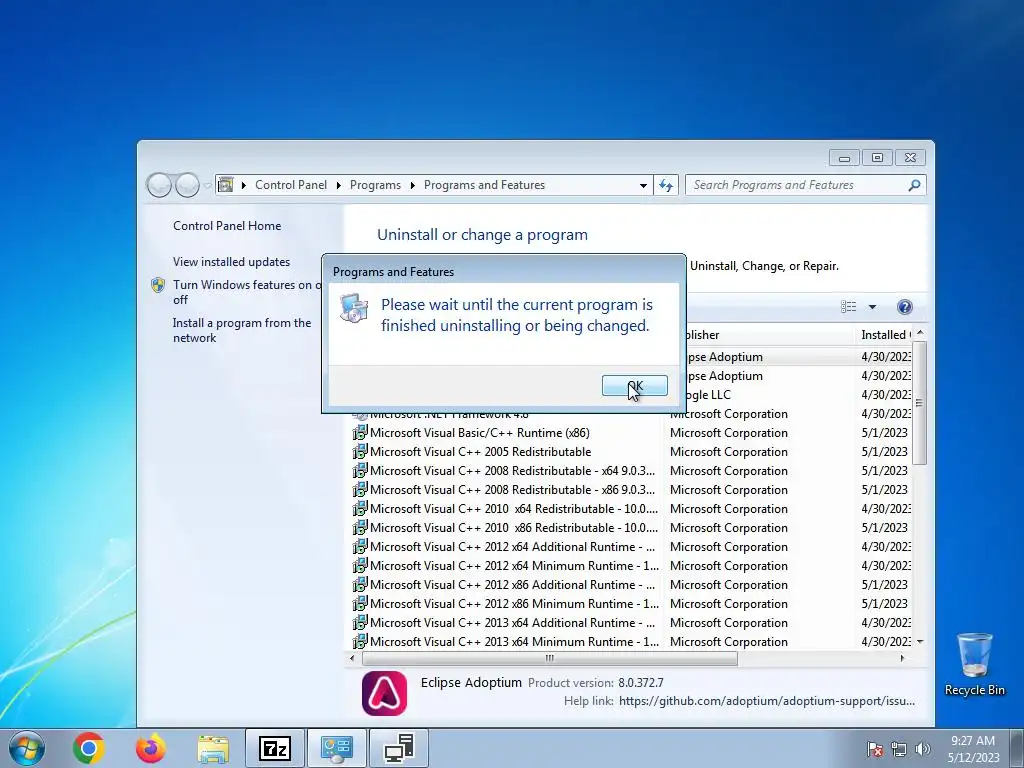Click the Programs breadcrumb

(375, 185)
